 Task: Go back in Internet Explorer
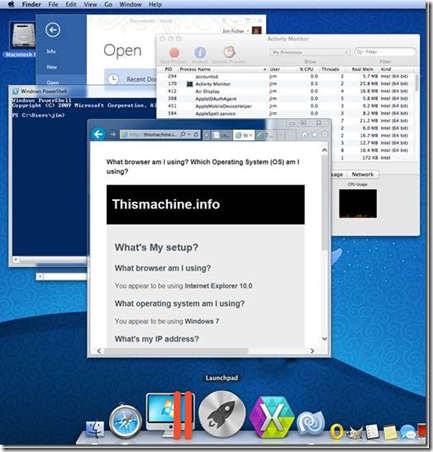pos(98,134)
